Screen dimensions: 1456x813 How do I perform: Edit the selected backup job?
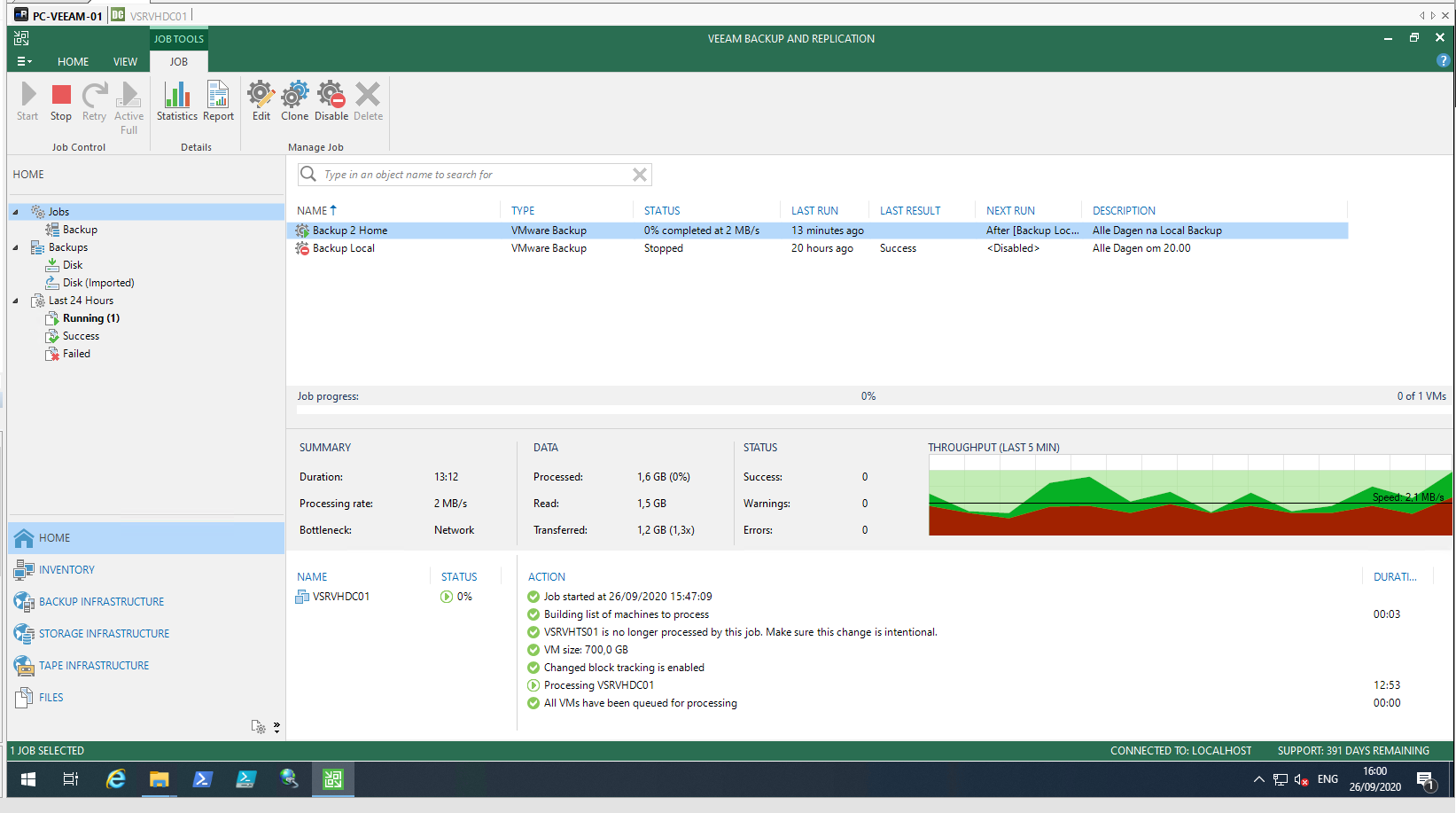(x=261, y=100)
